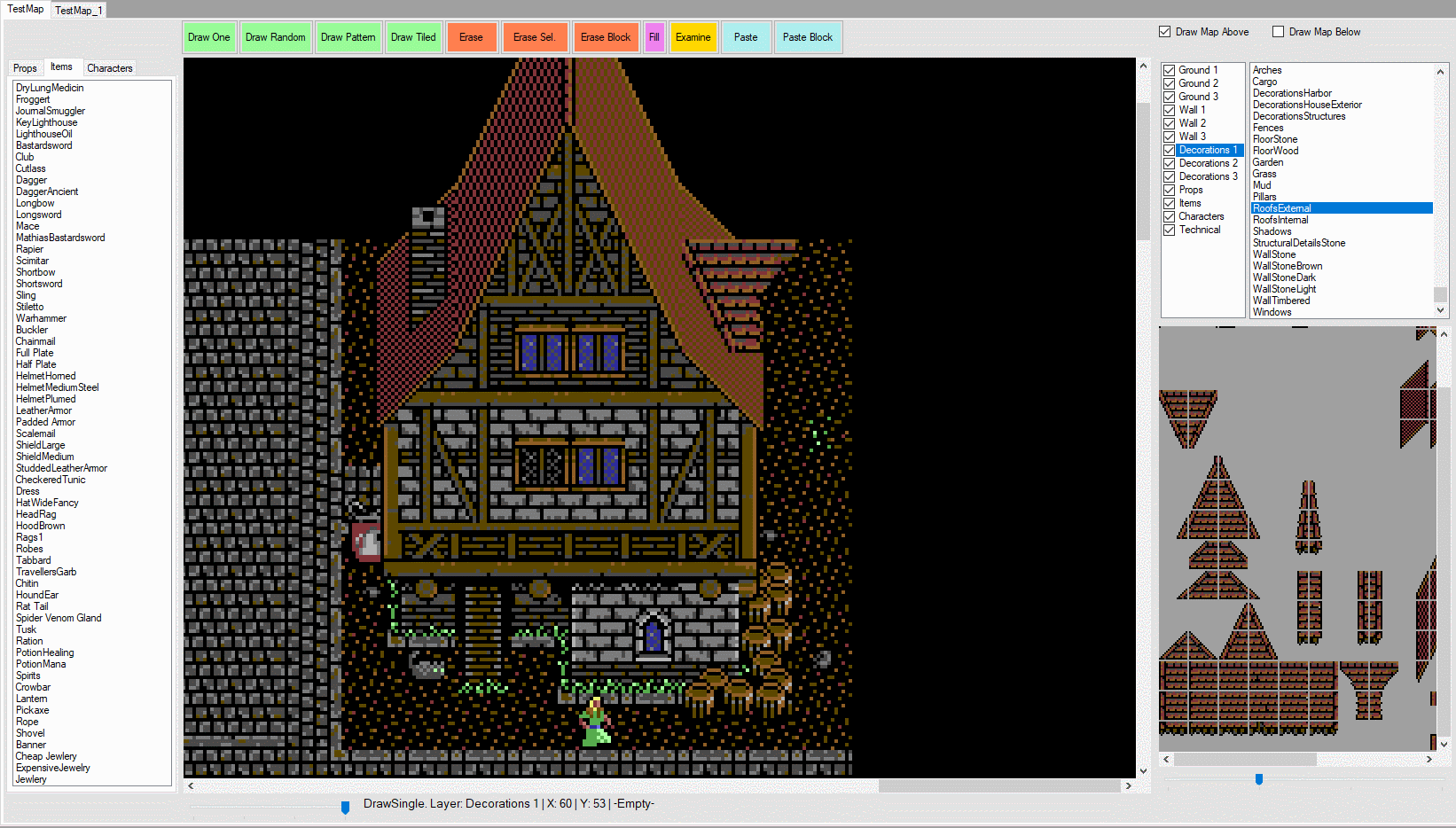Select the Draw One tool

209,37
